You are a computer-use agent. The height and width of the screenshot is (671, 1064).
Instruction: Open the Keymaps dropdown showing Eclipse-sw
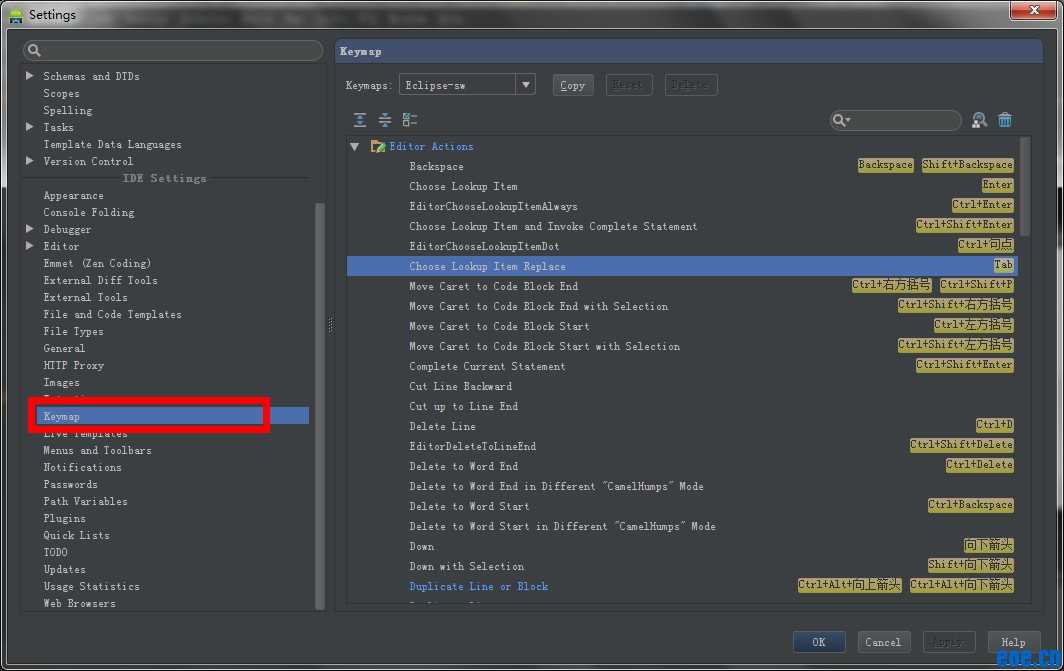[526, 84]
